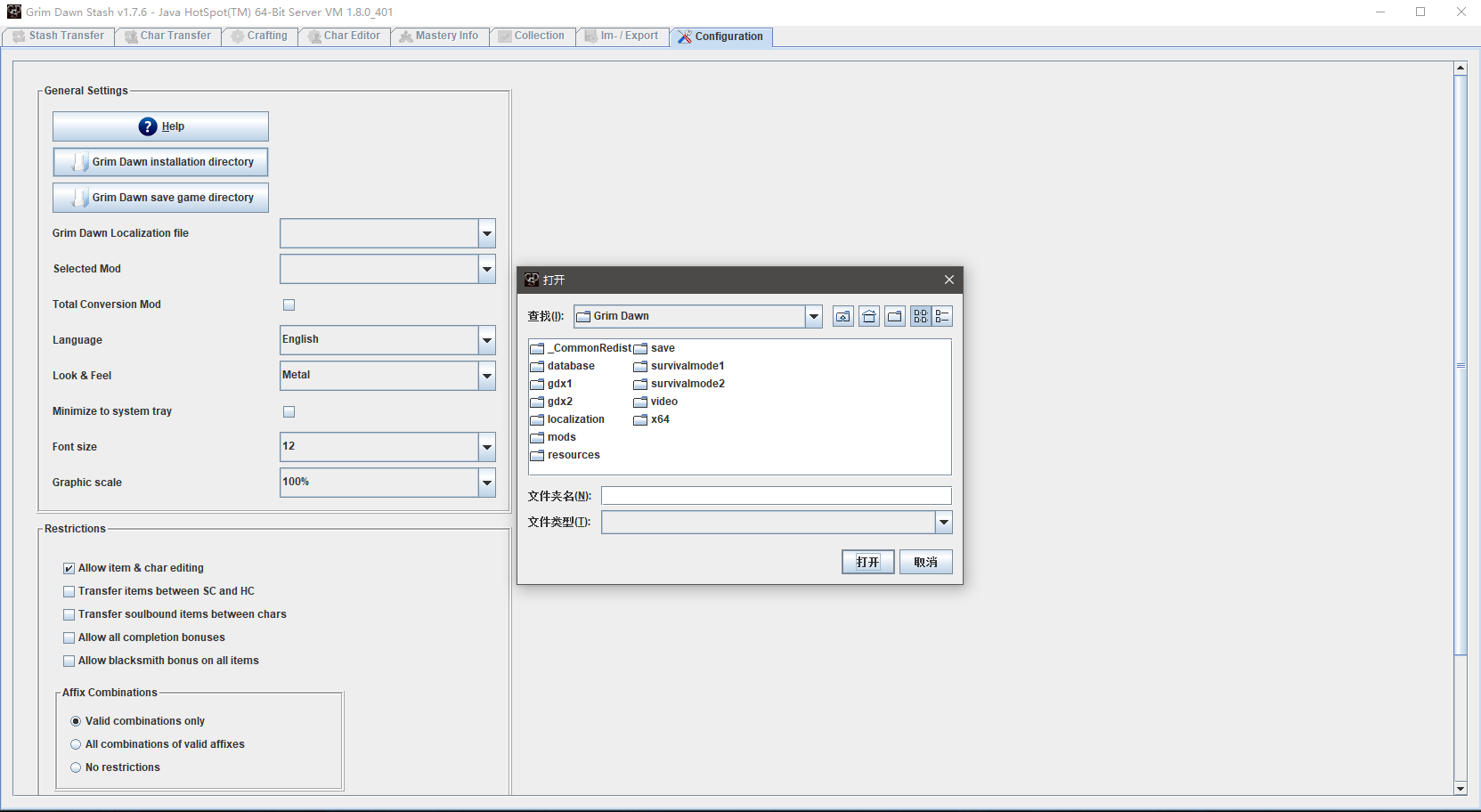
Task: Toggle Total Conversion Mod checkbox
Action: click(289, 304)
